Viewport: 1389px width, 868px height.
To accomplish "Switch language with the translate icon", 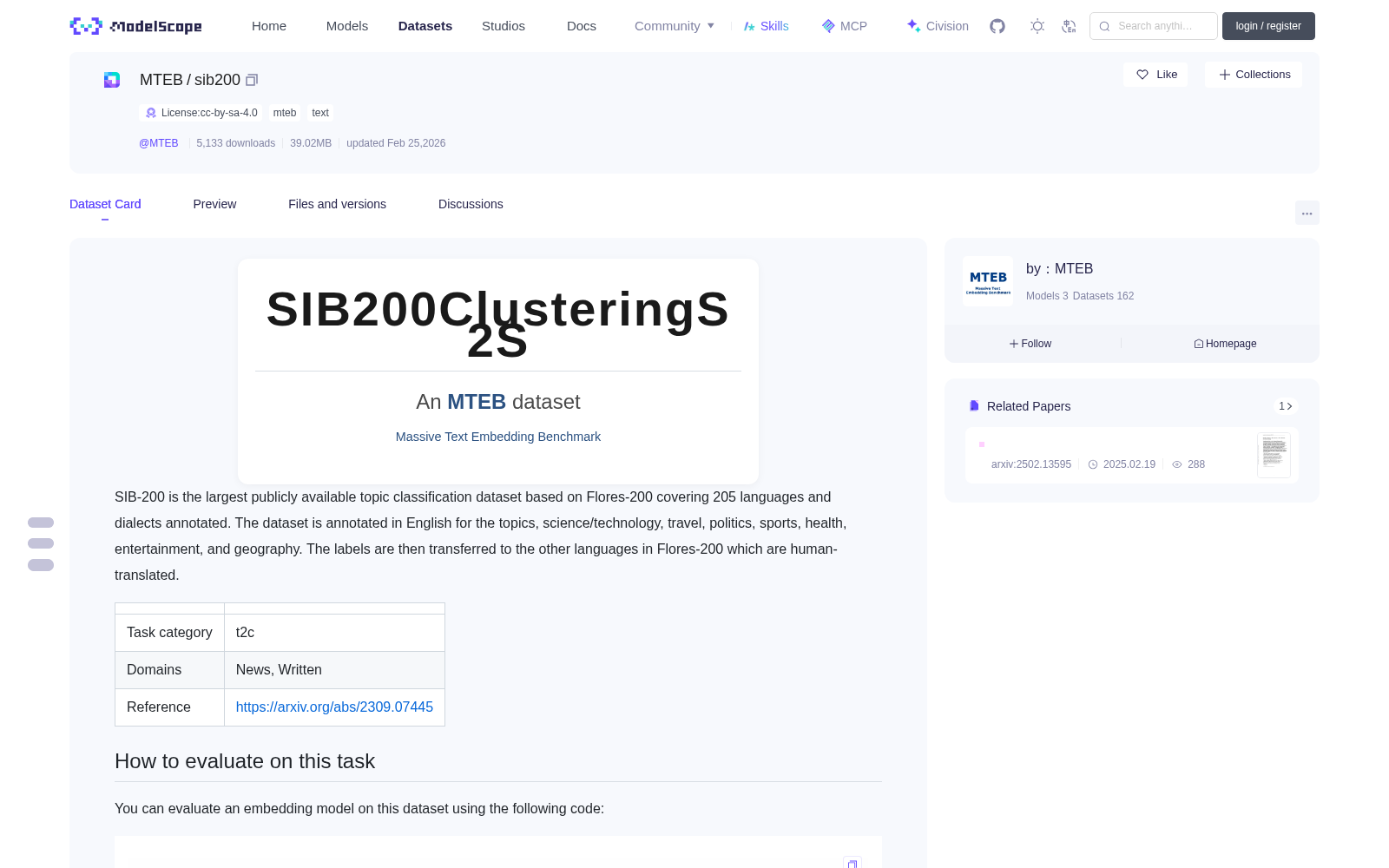I will point(1070,26).
